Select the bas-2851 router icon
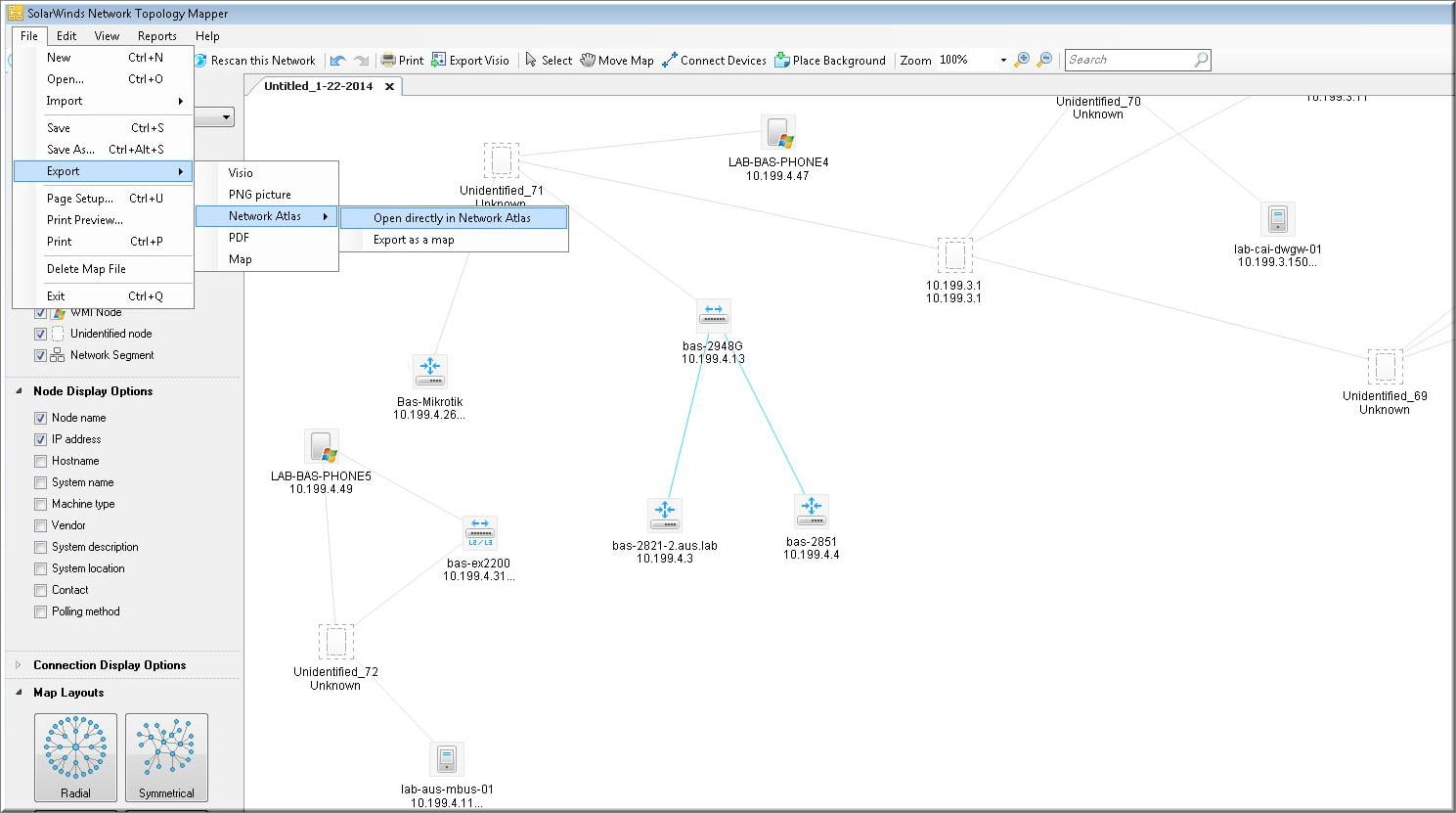 point(811,512)
